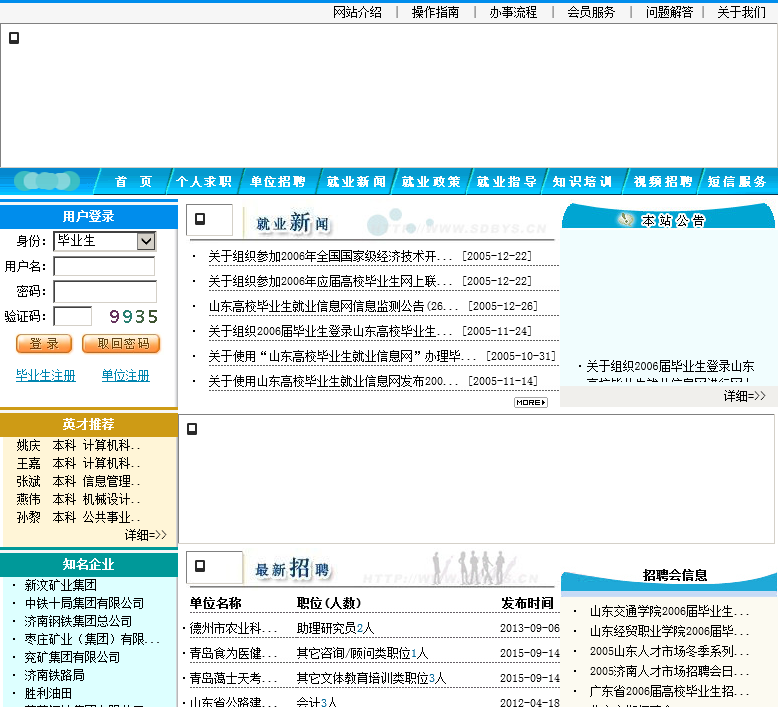Click the broken image icon in top banner

point(14,38)
